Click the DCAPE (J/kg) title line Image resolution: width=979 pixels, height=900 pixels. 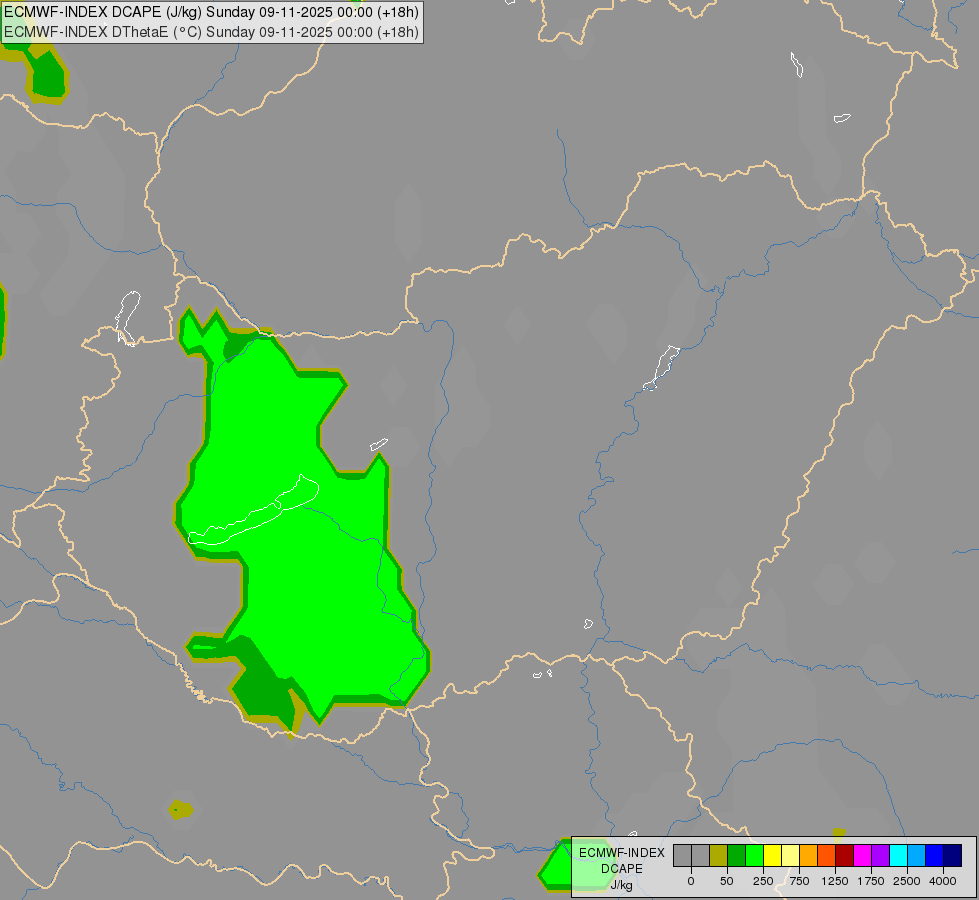(212, 12)
